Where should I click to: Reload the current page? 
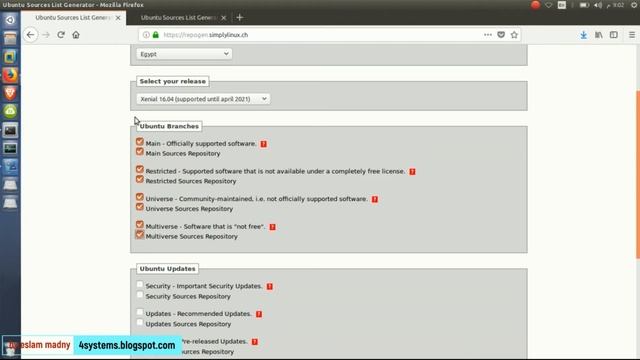tap(61, 35)
